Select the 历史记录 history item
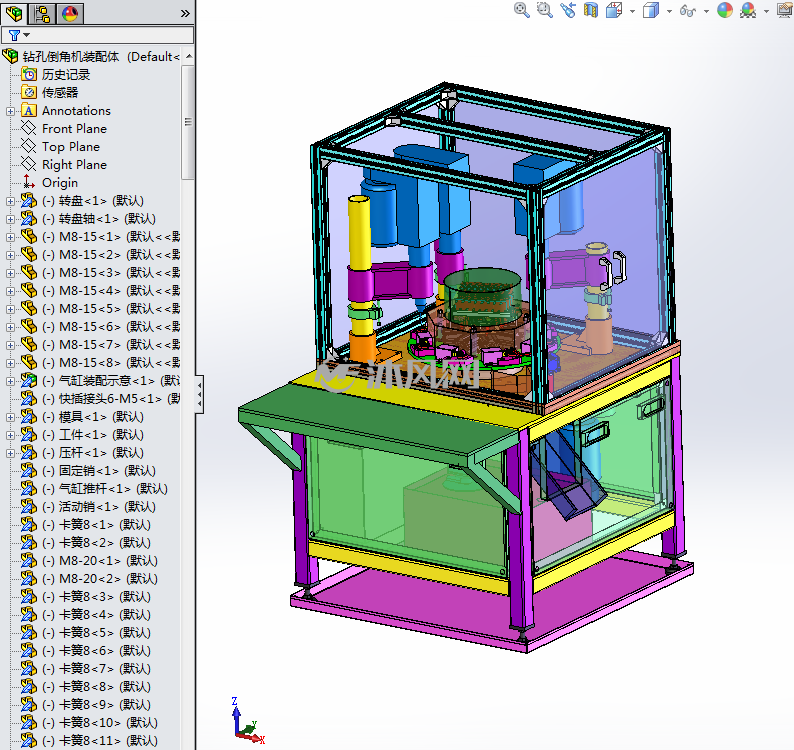794x750 pixels. click(x=66, y=74)
